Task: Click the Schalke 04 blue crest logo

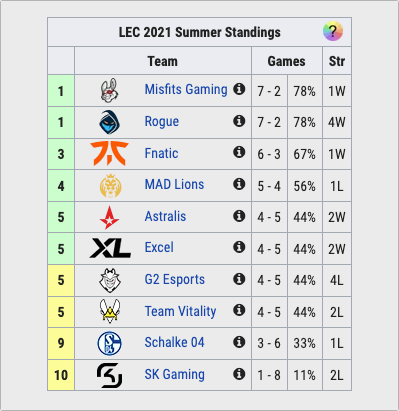Action: click(x=109, y=343)
